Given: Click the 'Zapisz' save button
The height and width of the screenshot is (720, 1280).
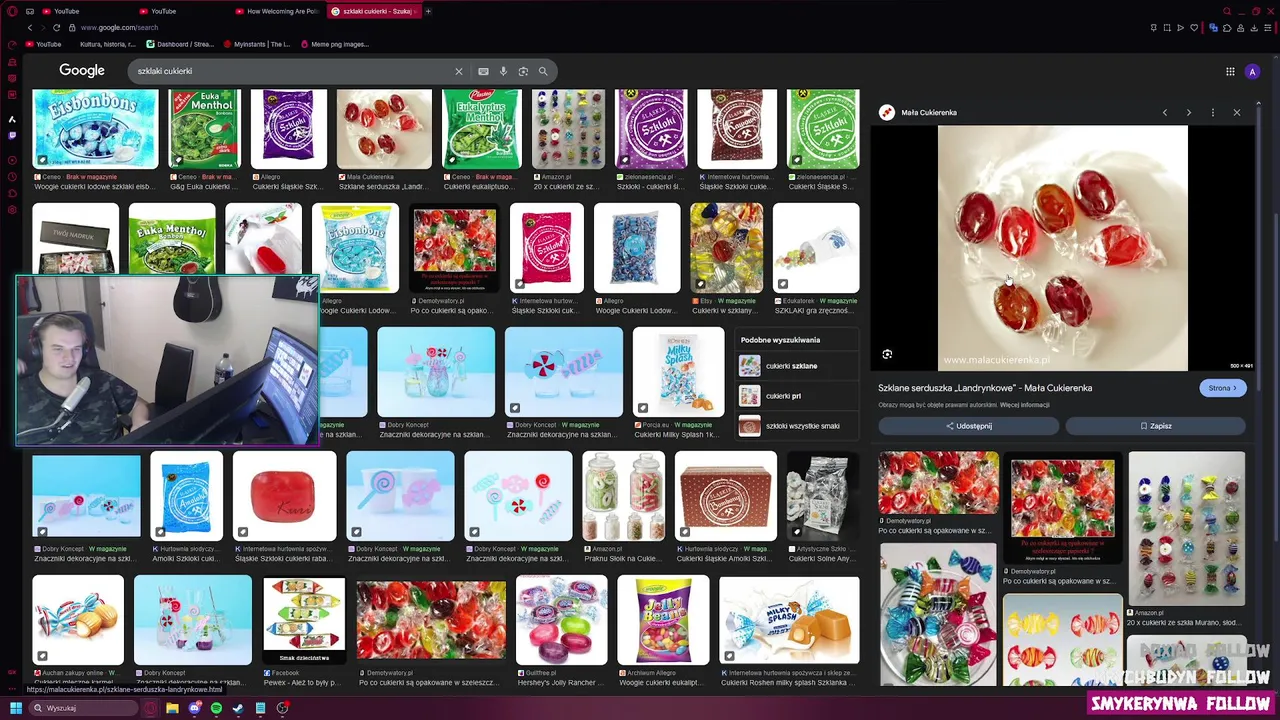Looking at the screenshot, I should click(x=1155, y=426).
